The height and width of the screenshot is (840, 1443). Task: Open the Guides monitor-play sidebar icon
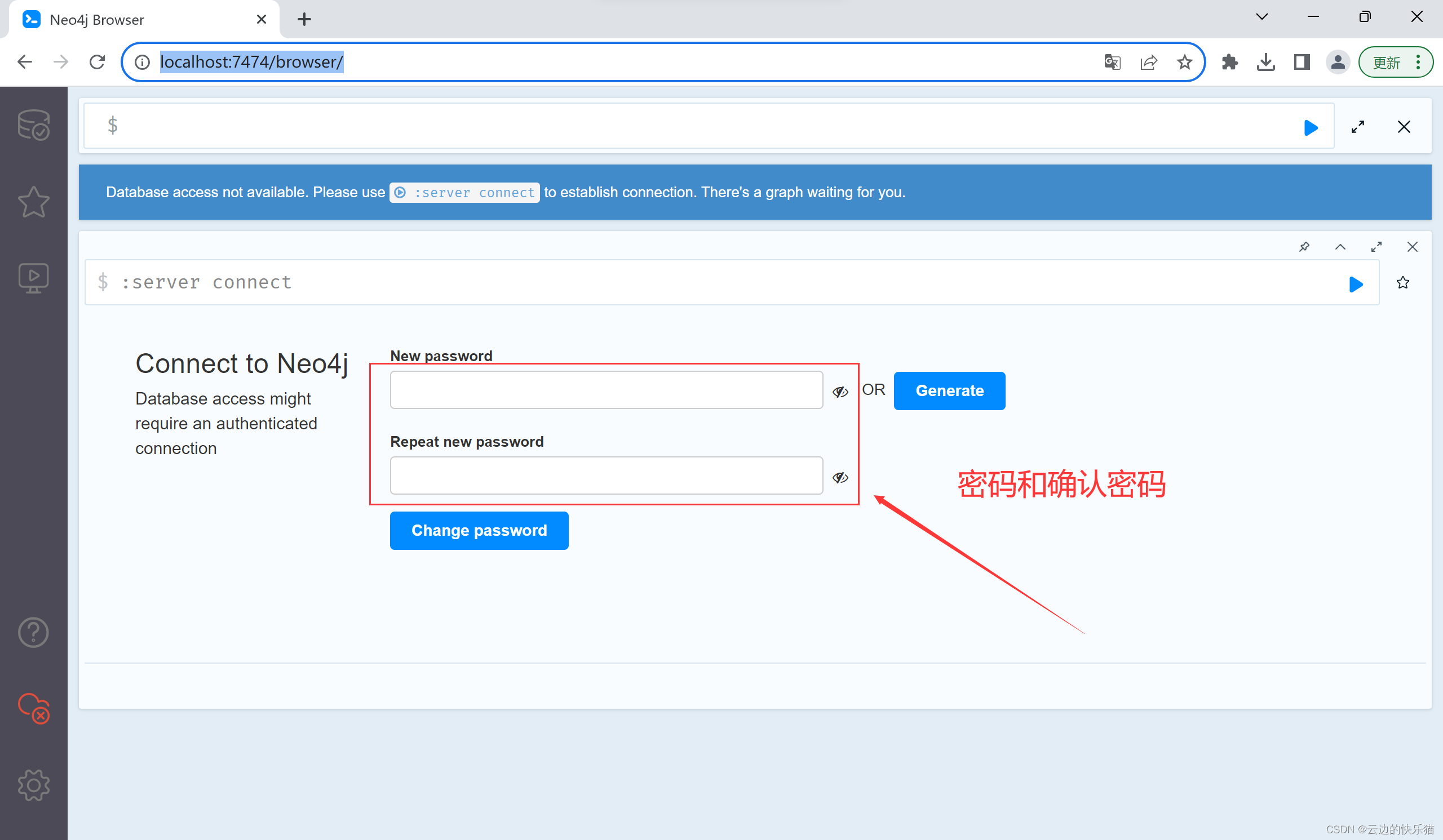tap(33, 278)
